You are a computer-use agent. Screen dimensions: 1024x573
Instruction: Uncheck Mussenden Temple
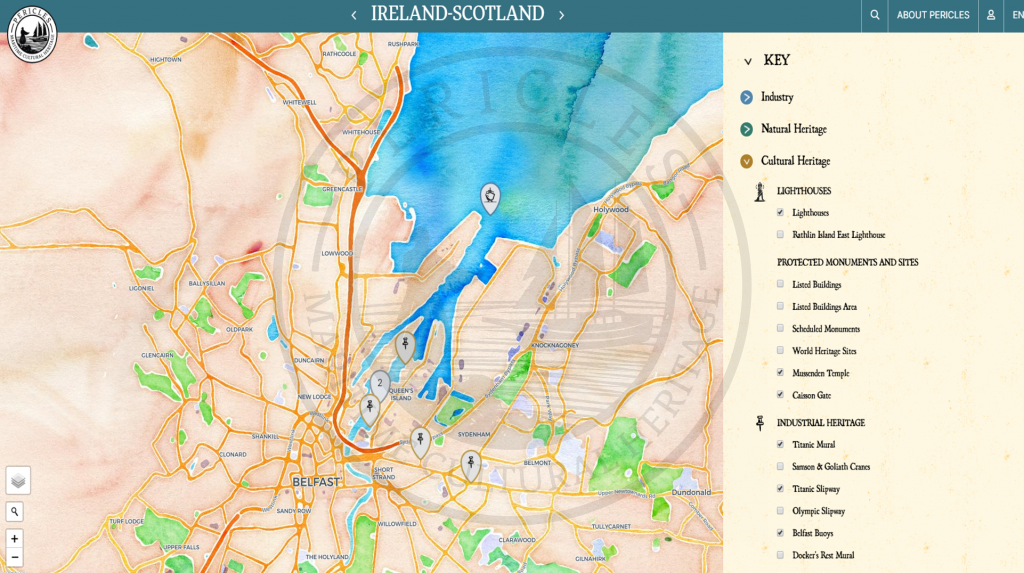(780, 372)
